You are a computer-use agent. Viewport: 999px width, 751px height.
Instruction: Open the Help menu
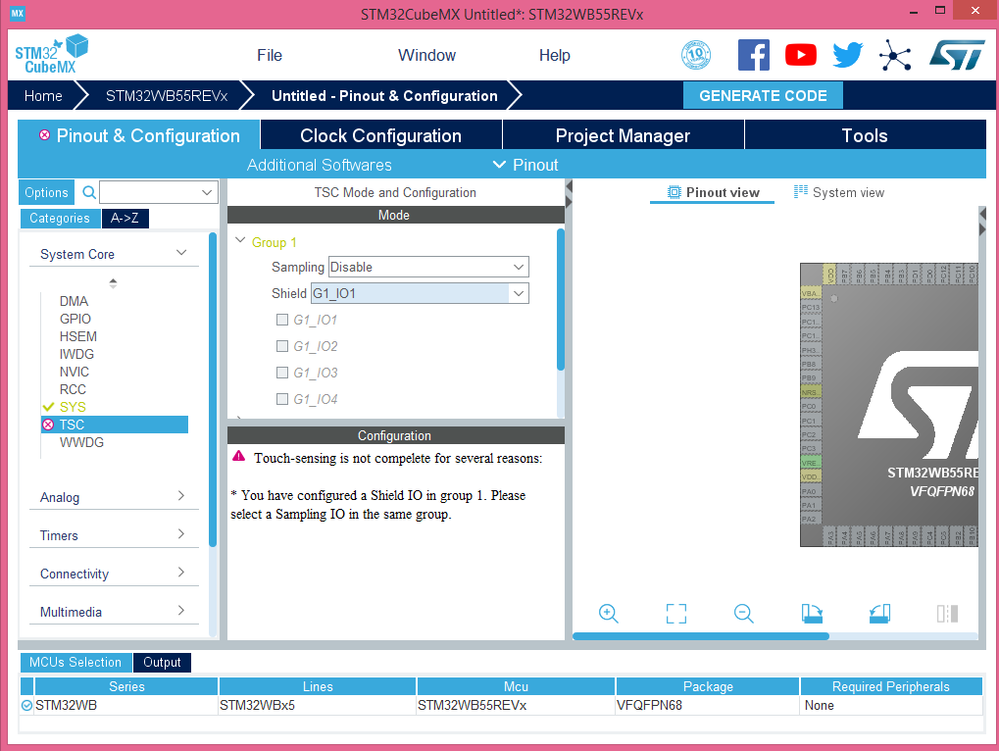pyautogui.click(x=554, y=55)
